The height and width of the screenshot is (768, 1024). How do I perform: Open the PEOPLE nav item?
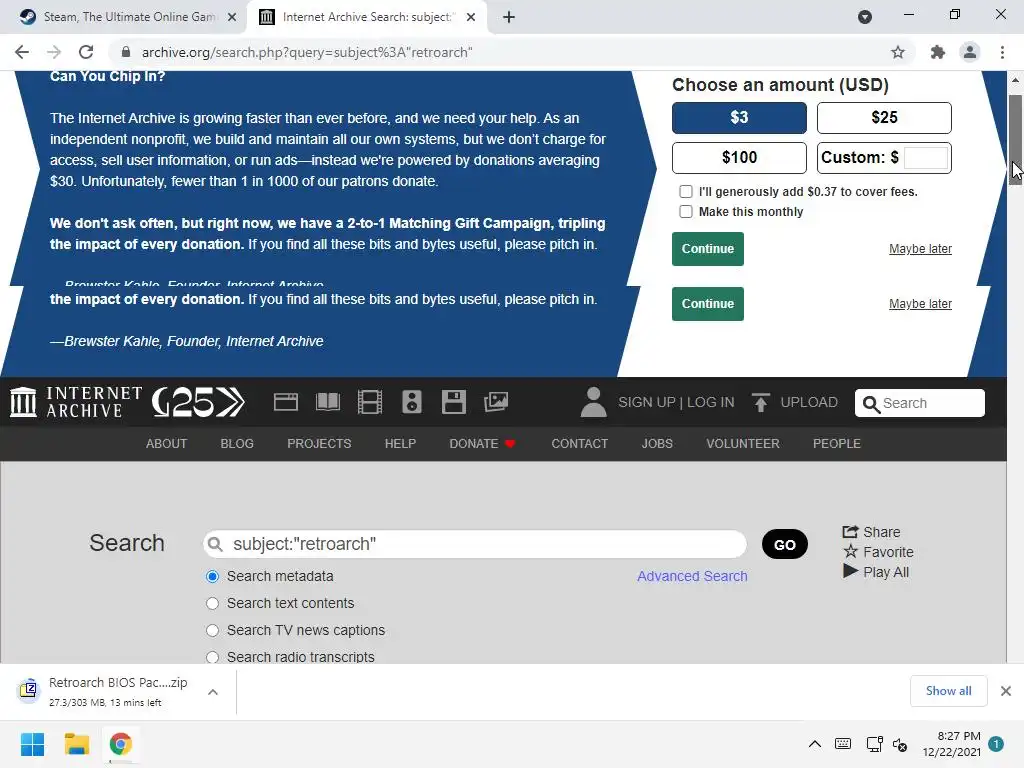[837, 443]
